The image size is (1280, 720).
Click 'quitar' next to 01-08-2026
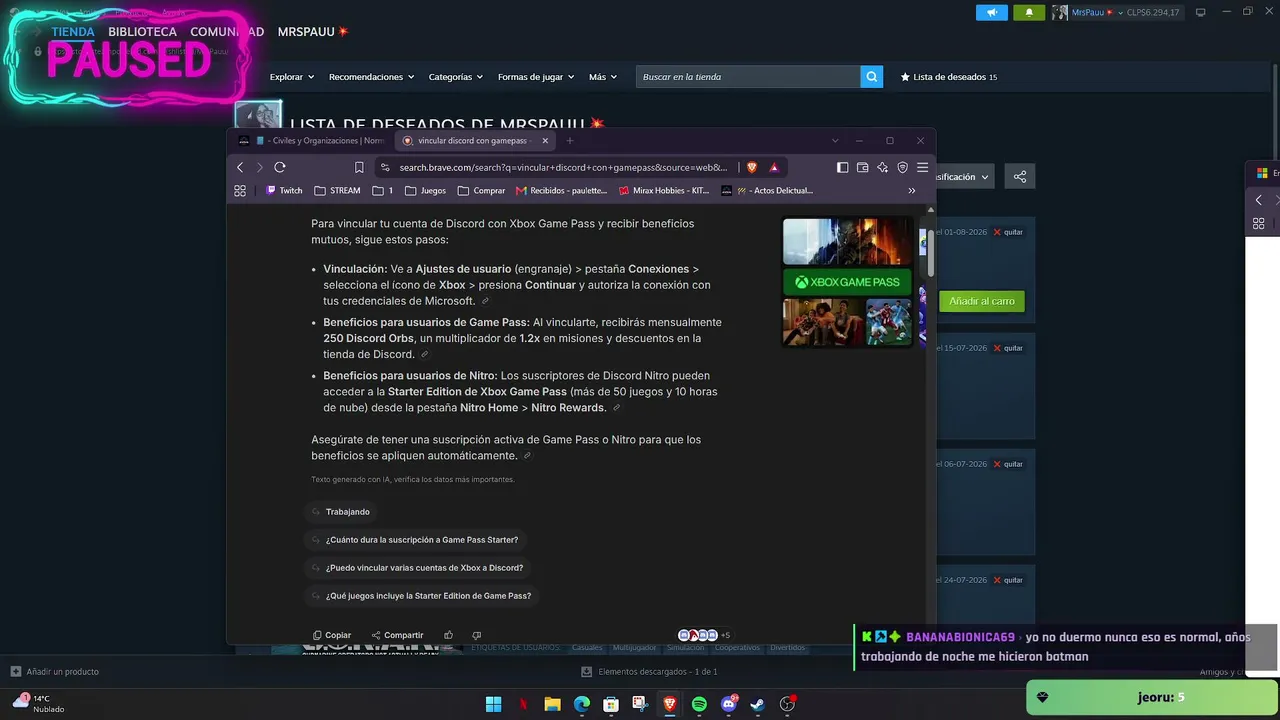1008,232
